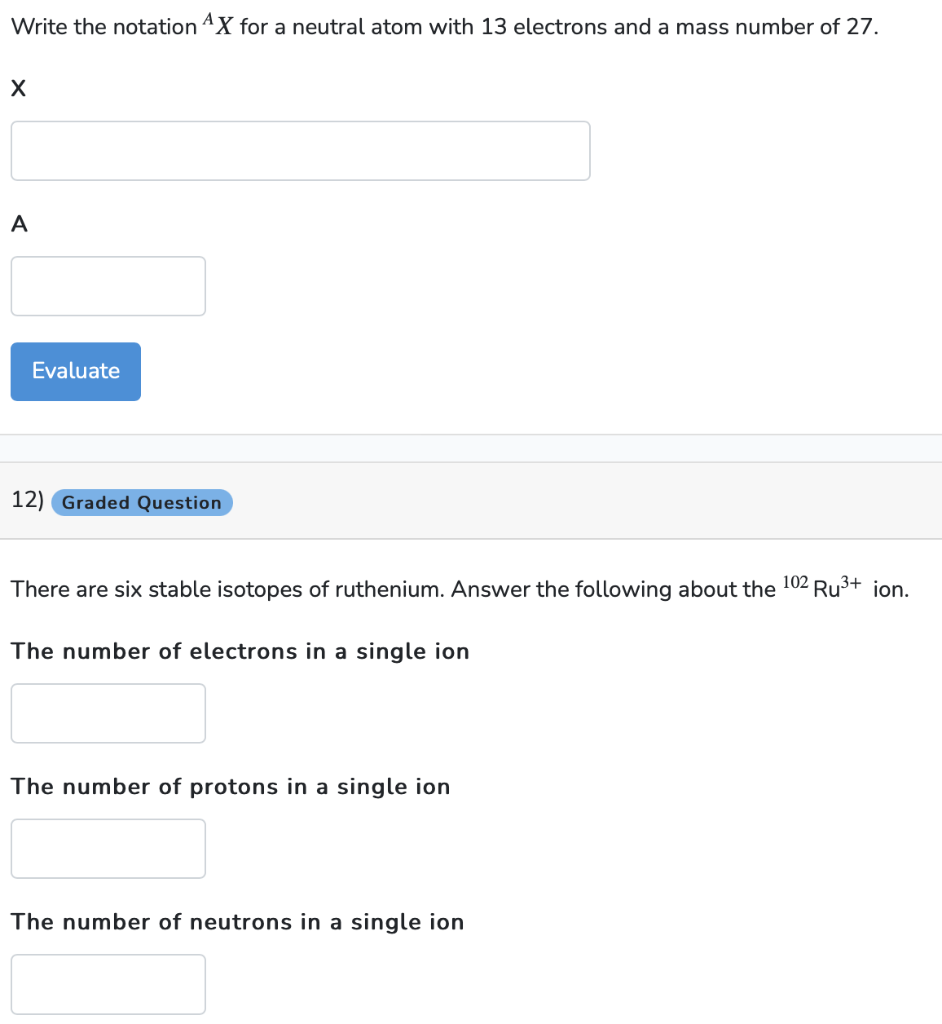Click the protons question bold label

pyautogui.click(x=230, y=787)
